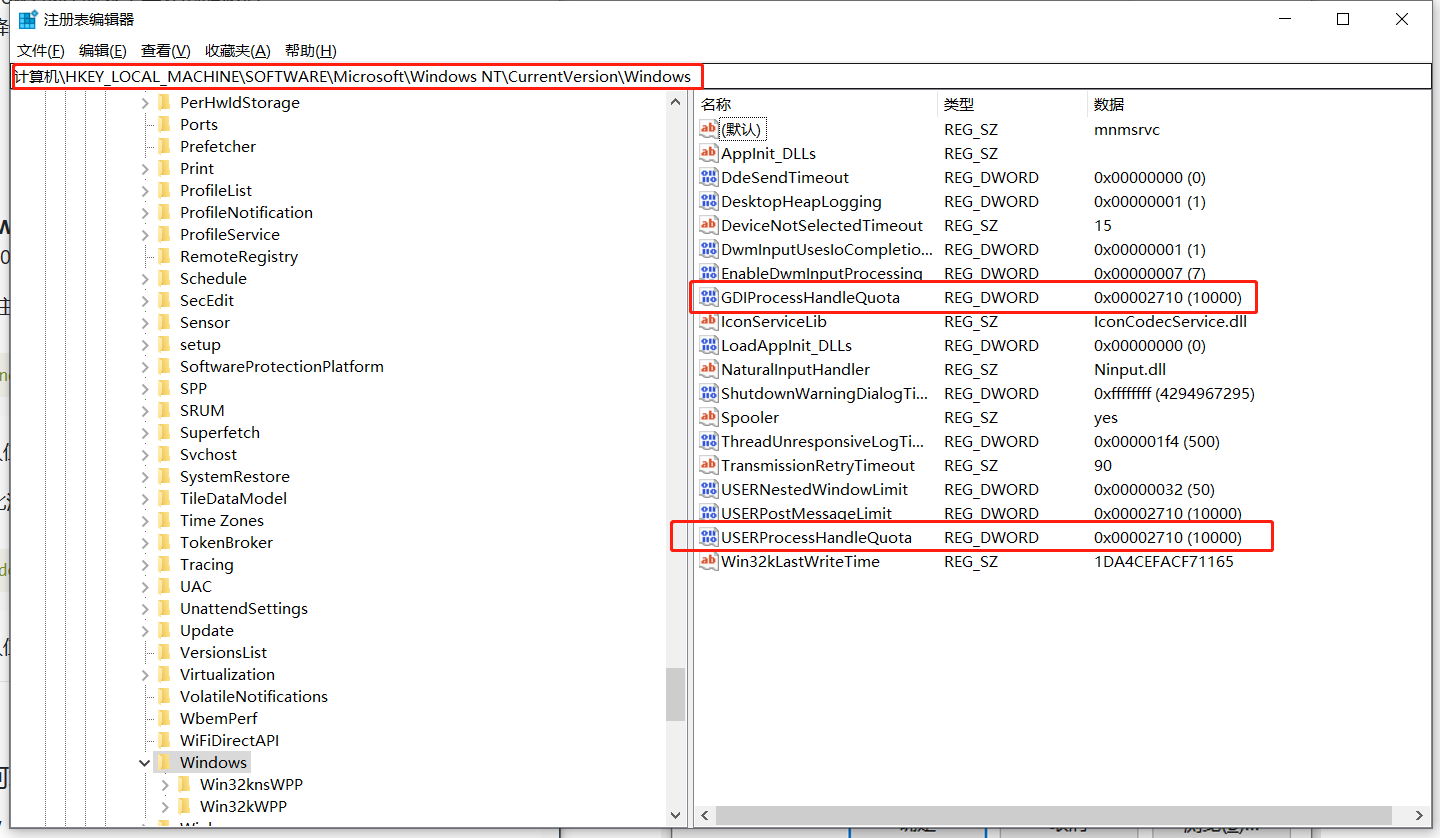Click inside the registry path address bar
Viewport: 1440px width, 838px height.
[x=400, y=76]
